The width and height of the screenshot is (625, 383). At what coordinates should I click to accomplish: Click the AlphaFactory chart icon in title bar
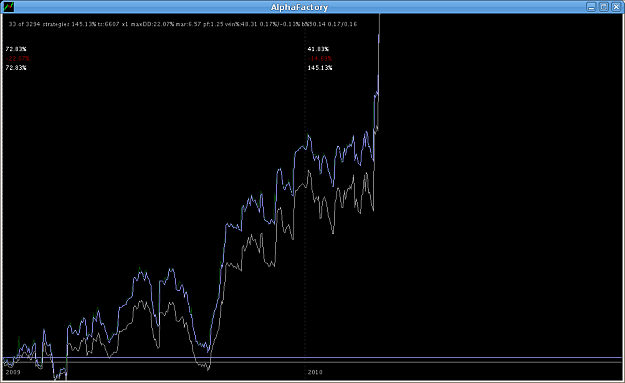(x=8, y=7)
